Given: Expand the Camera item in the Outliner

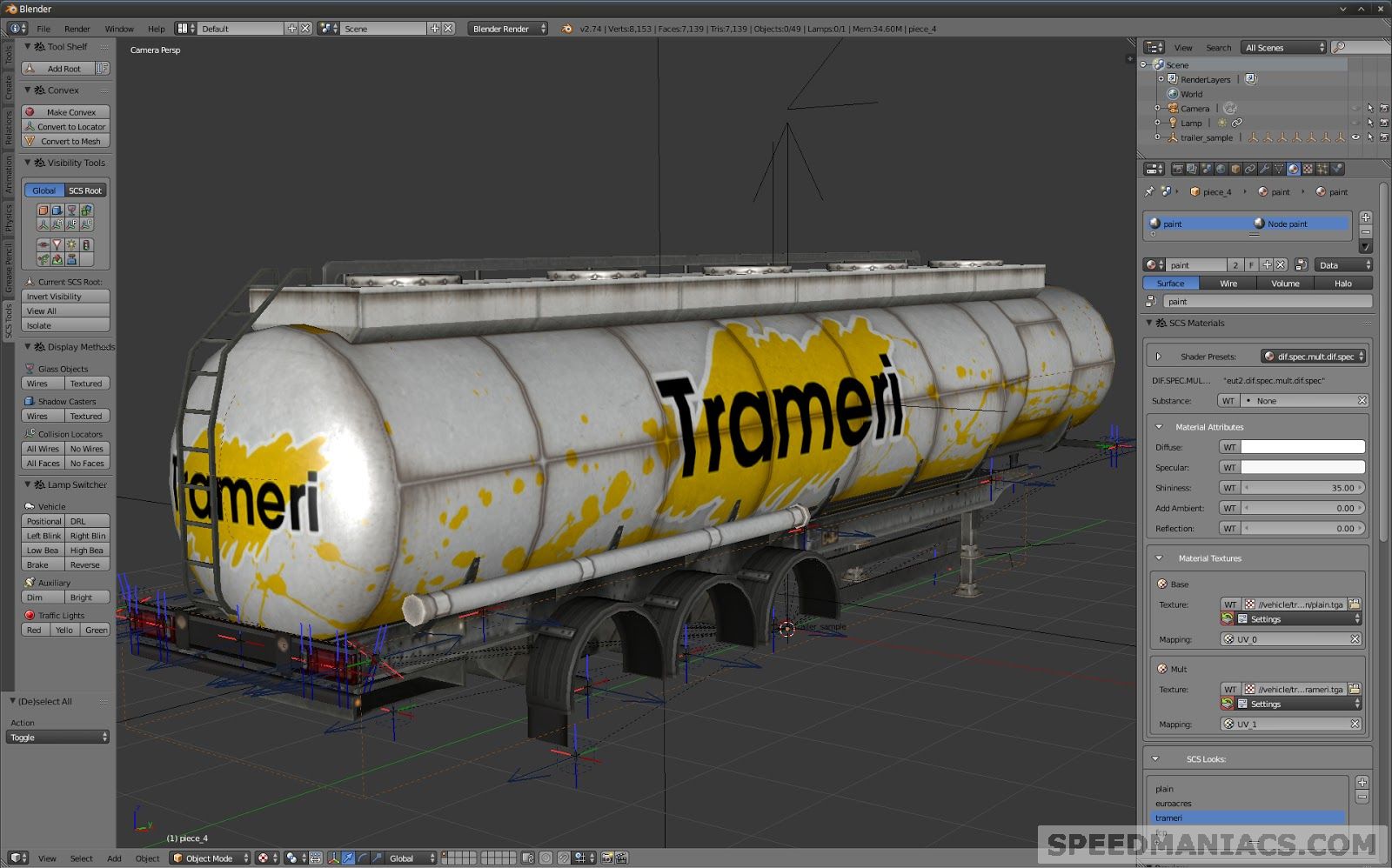Looking at the screenshot, I should pyautogui.click(x=1157, y=108).
